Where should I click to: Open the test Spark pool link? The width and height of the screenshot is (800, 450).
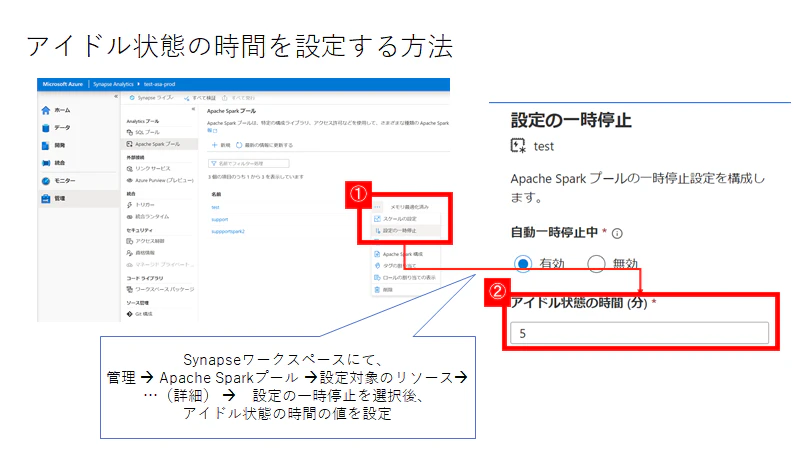215,208
